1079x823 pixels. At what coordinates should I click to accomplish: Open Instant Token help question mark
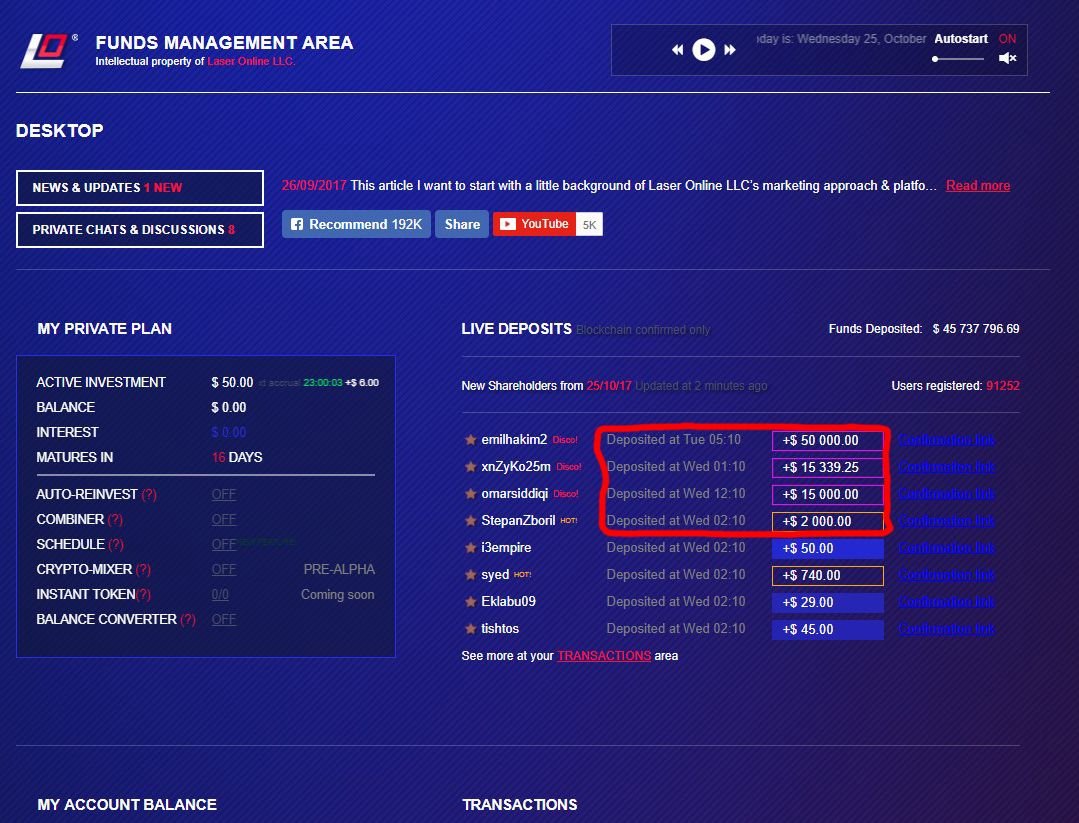pyautogui.click(x=143, y=595)
